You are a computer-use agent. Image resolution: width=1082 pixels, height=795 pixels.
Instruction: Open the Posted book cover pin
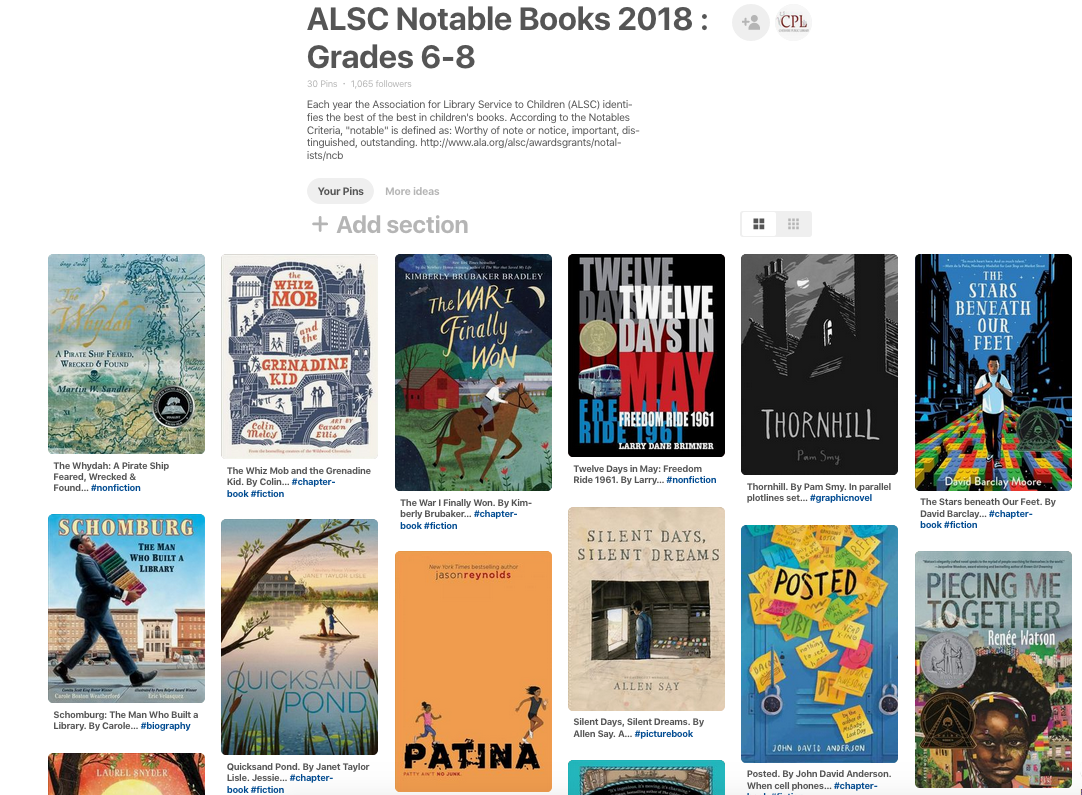819,644
